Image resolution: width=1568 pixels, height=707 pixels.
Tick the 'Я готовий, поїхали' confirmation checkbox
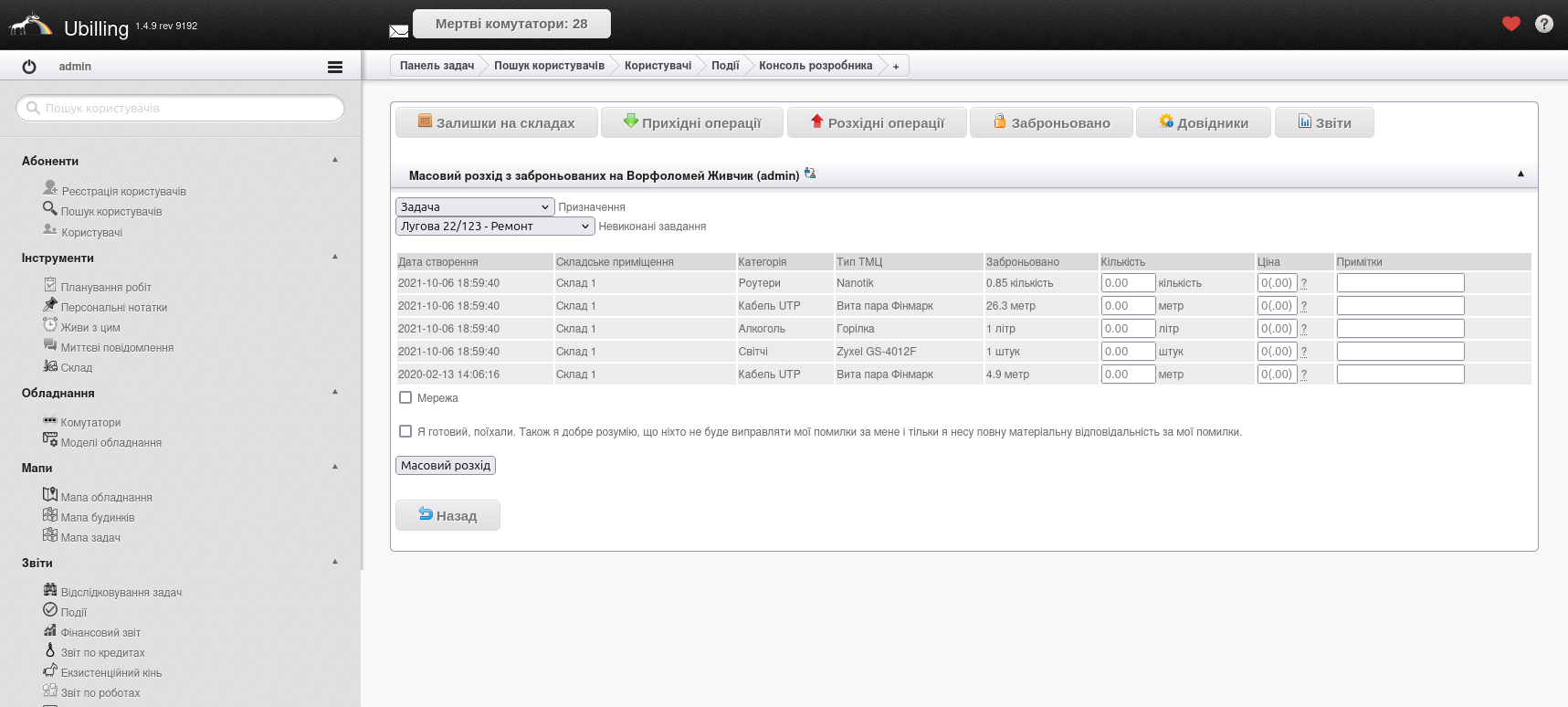click(x=405, y=431)
